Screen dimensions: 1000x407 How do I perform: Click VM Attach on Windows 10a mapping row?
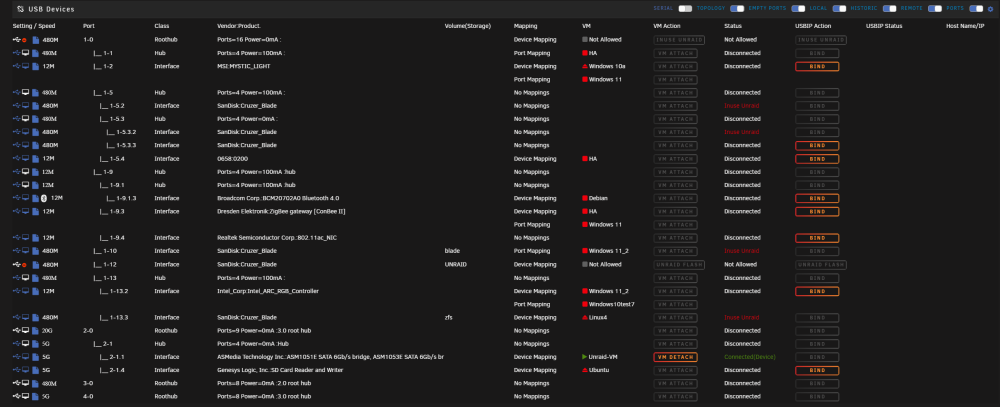click(675, 66)
